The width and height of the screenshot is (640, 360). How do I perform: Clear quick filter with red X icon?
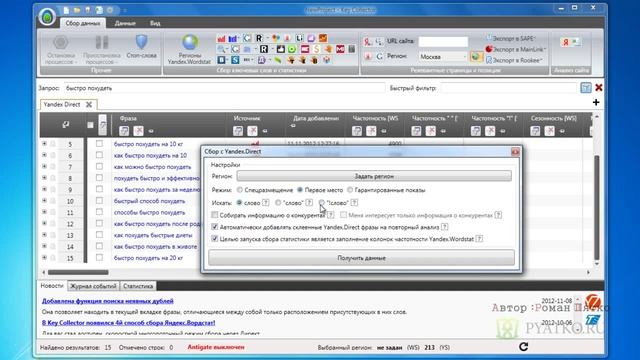click(x=599, y=87)
